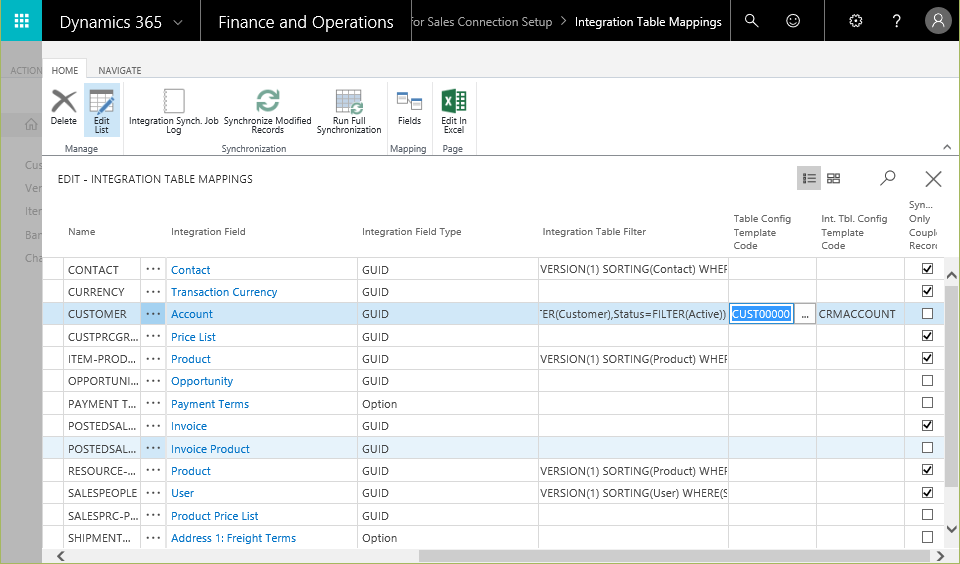Open the app launcher waffle menu
960x564 pixels.
21,21
